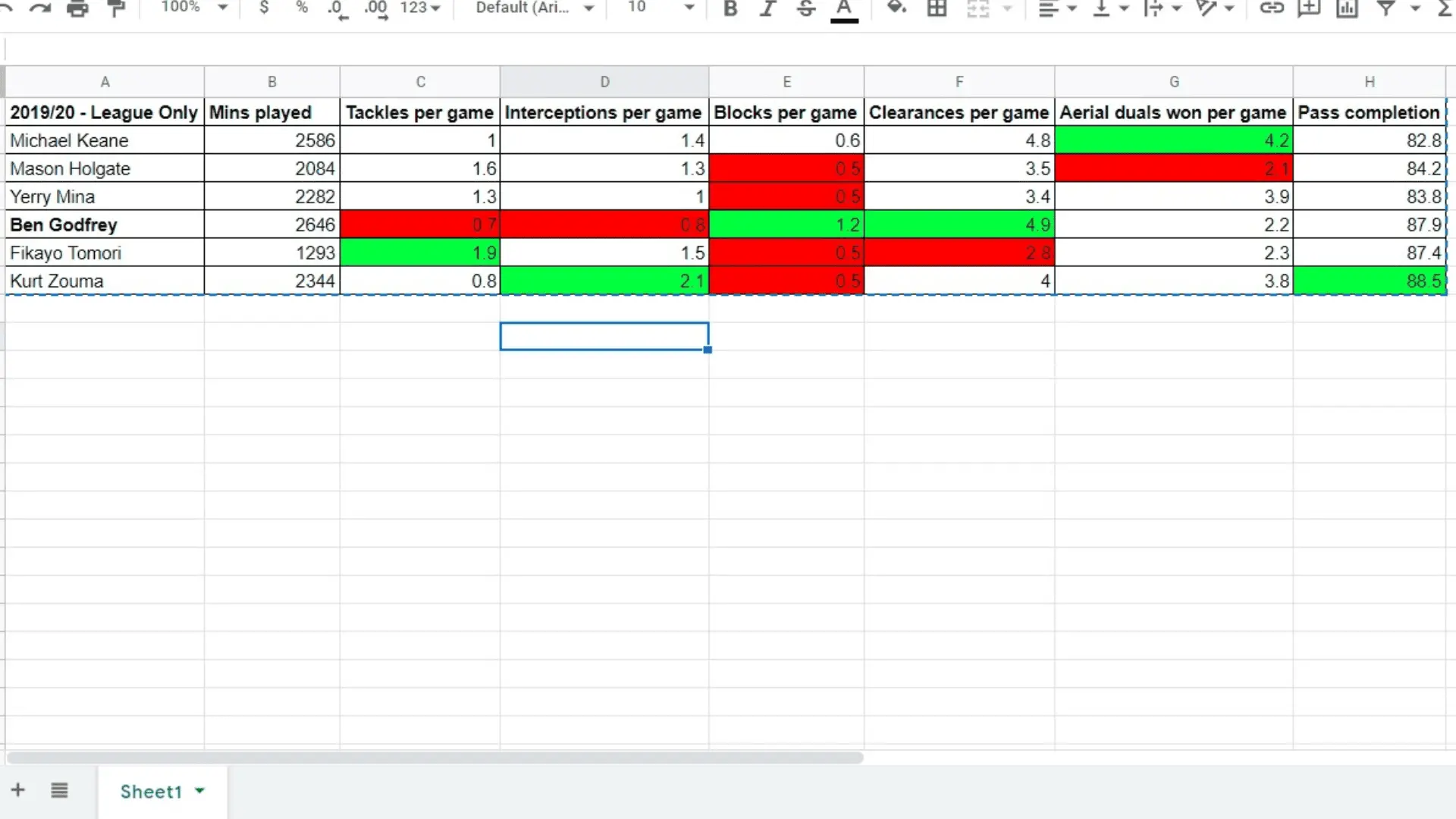Click the print icon in toolbar
Image resolution: width=1456 pixels, height=819 pixels.
coord(77,8)
